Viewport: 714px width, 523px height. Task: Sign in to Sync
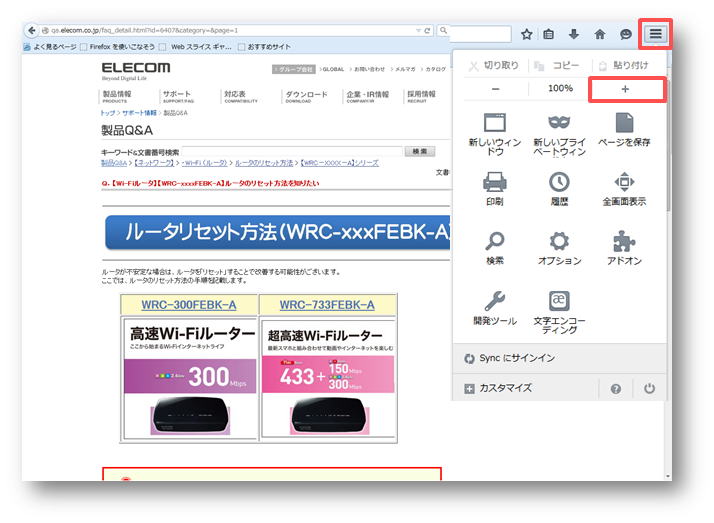click(559, 358)
